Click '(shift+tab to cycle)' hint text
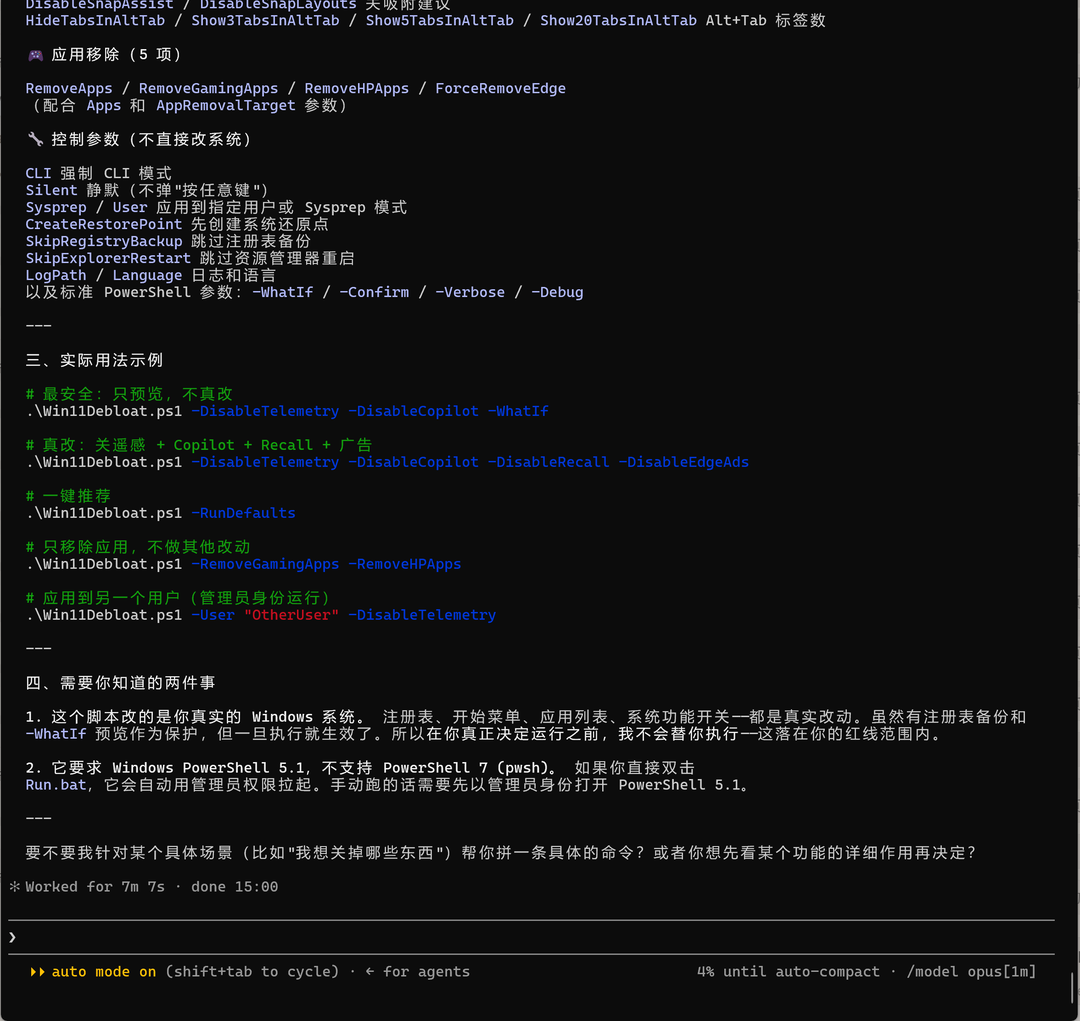The image size is (1080, 1021). (252, 971)
